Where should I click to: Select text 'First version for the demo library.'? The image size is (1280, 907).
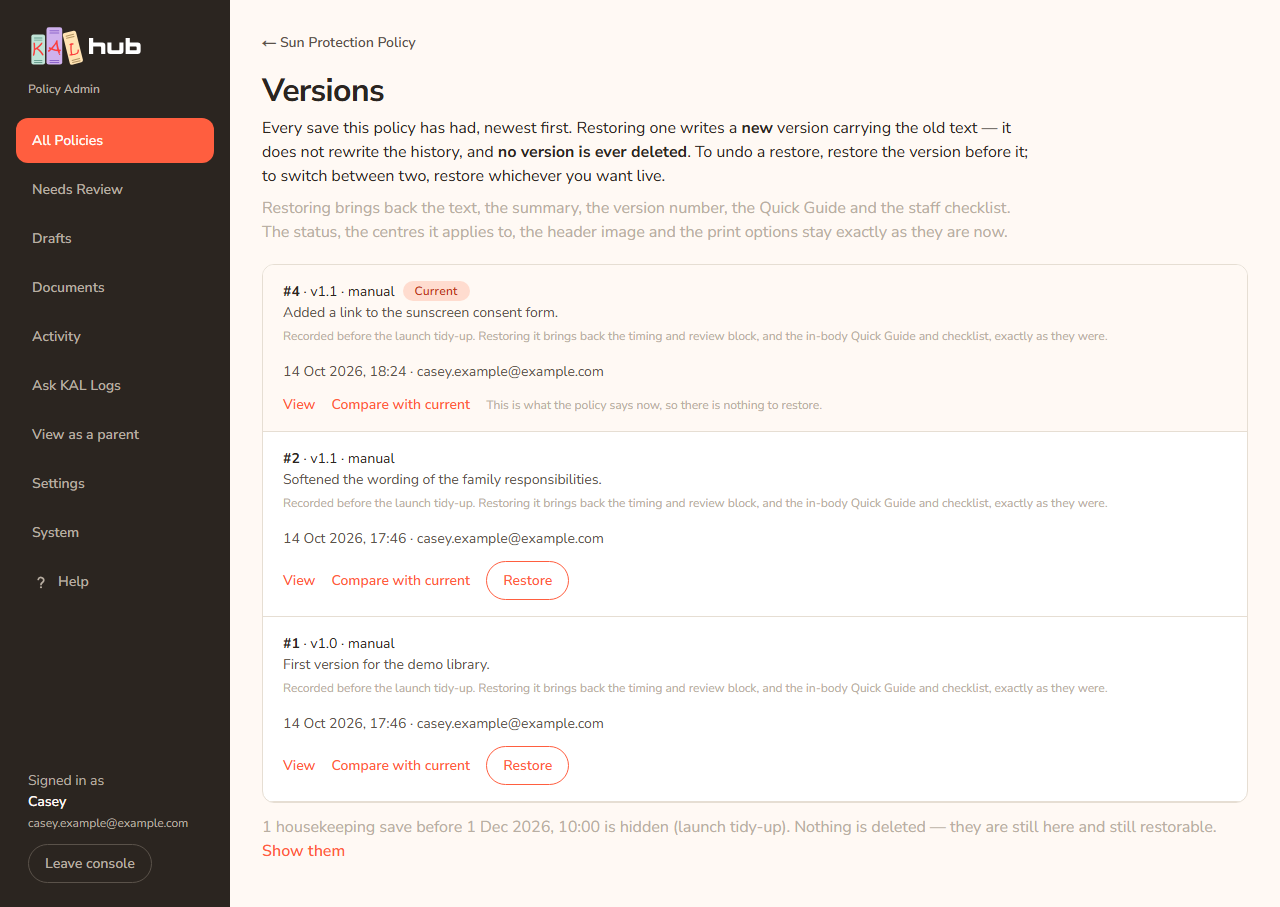tap(386, 665)
